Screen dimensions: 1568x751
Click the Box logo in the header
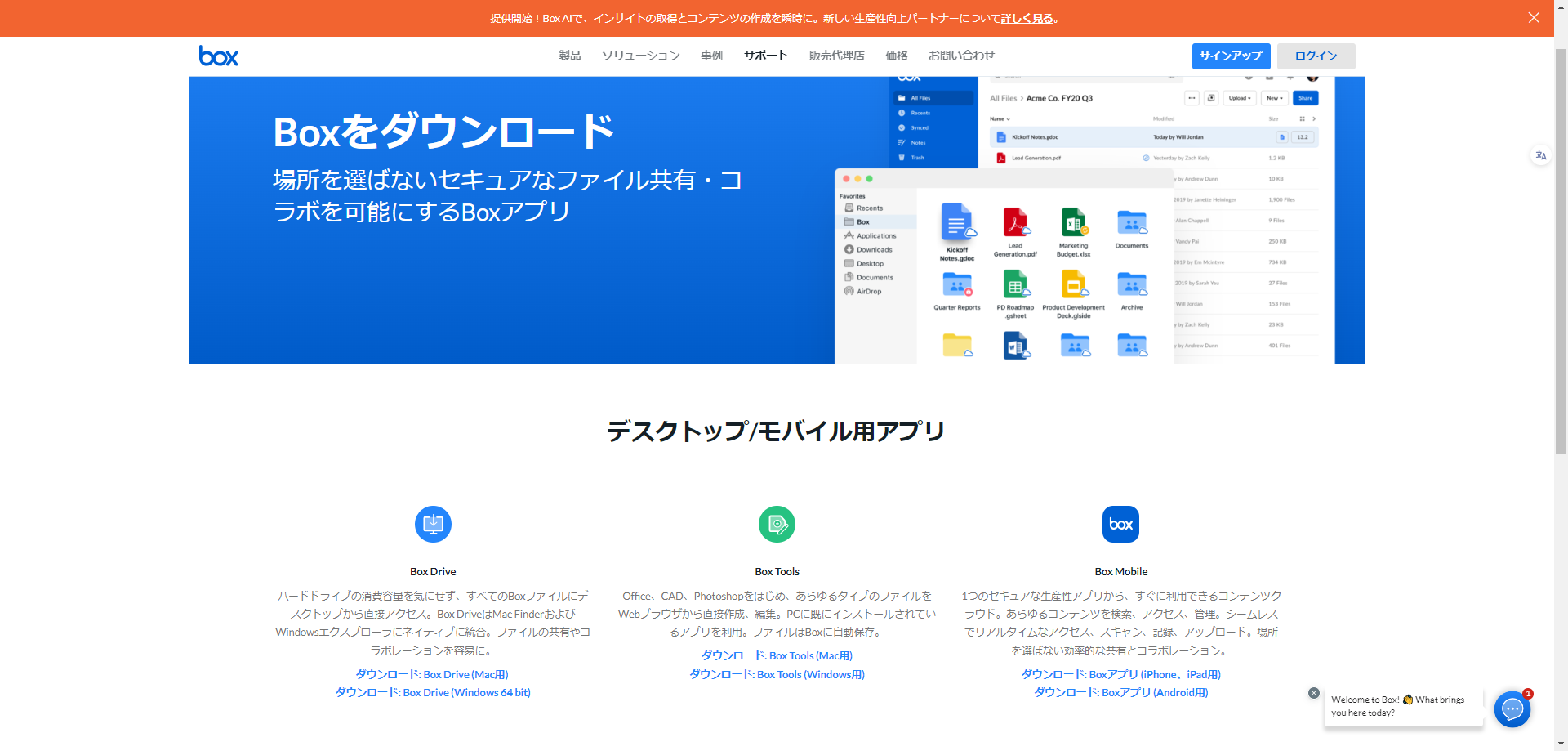218,56
